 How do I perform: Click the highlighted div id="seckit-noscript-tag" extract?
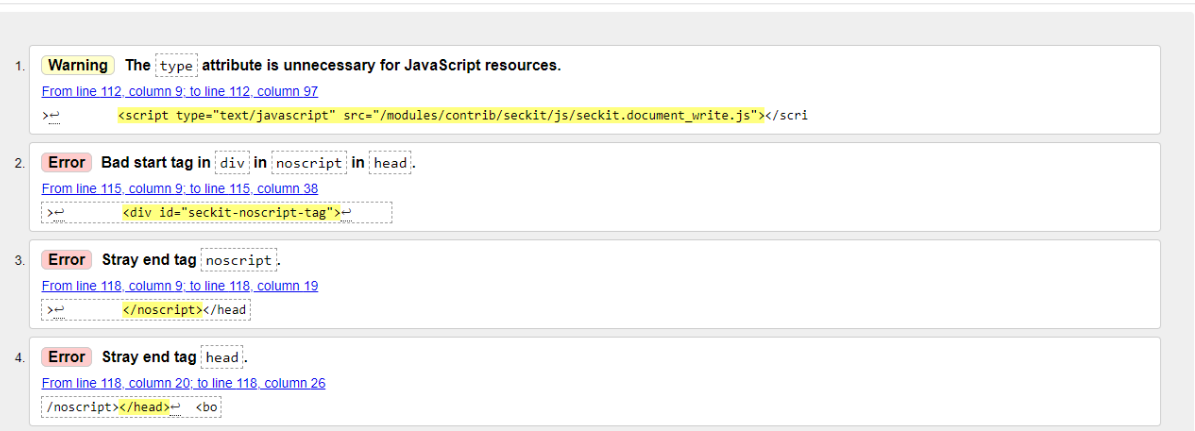click(x=232, y=212)
